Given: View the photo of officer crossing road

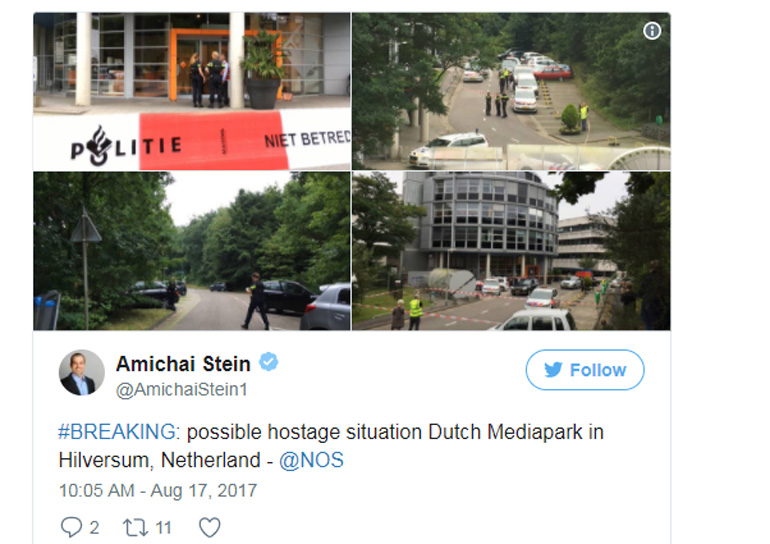Looking at the screenshot, I should [192, 251].
